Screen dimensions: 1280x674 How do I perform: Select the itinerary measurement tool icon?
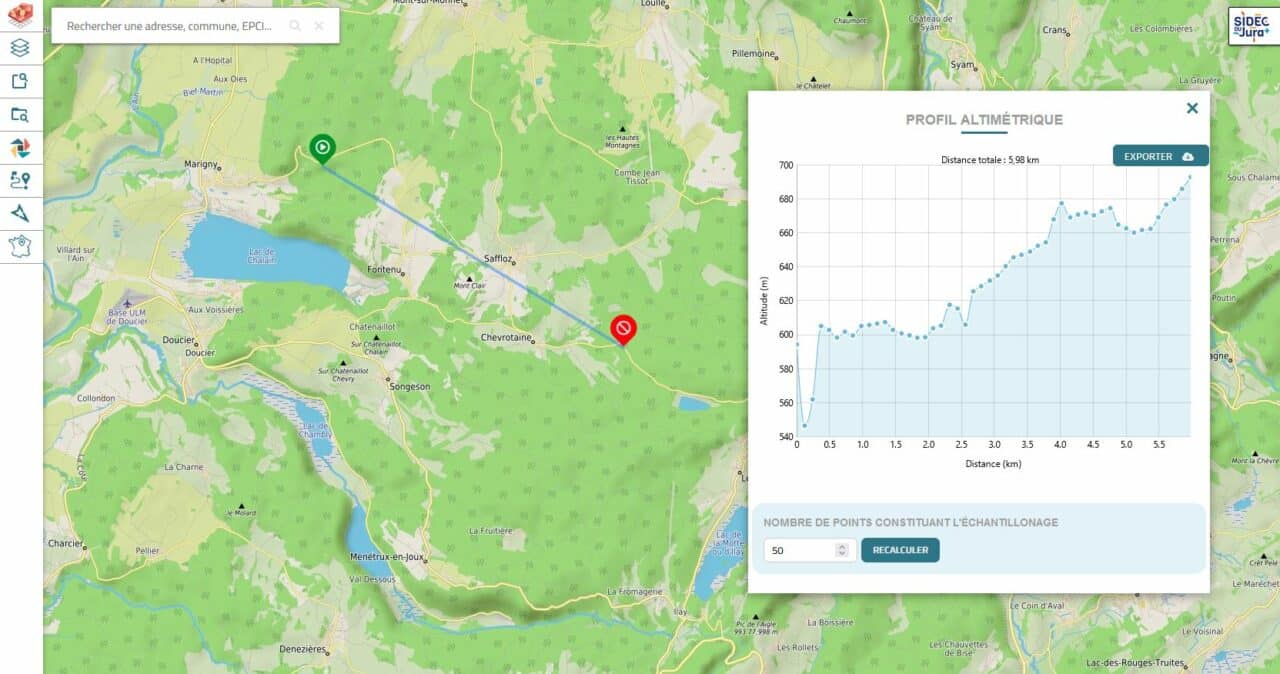tap(20, 181)
